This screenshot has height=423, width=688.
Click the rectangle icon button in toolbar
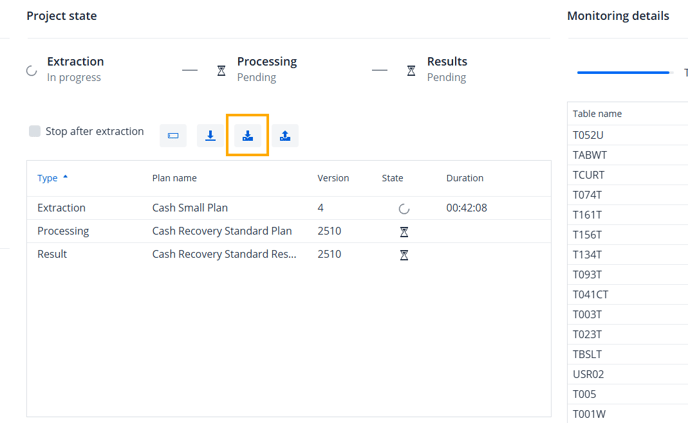click(x=173, y=136)
